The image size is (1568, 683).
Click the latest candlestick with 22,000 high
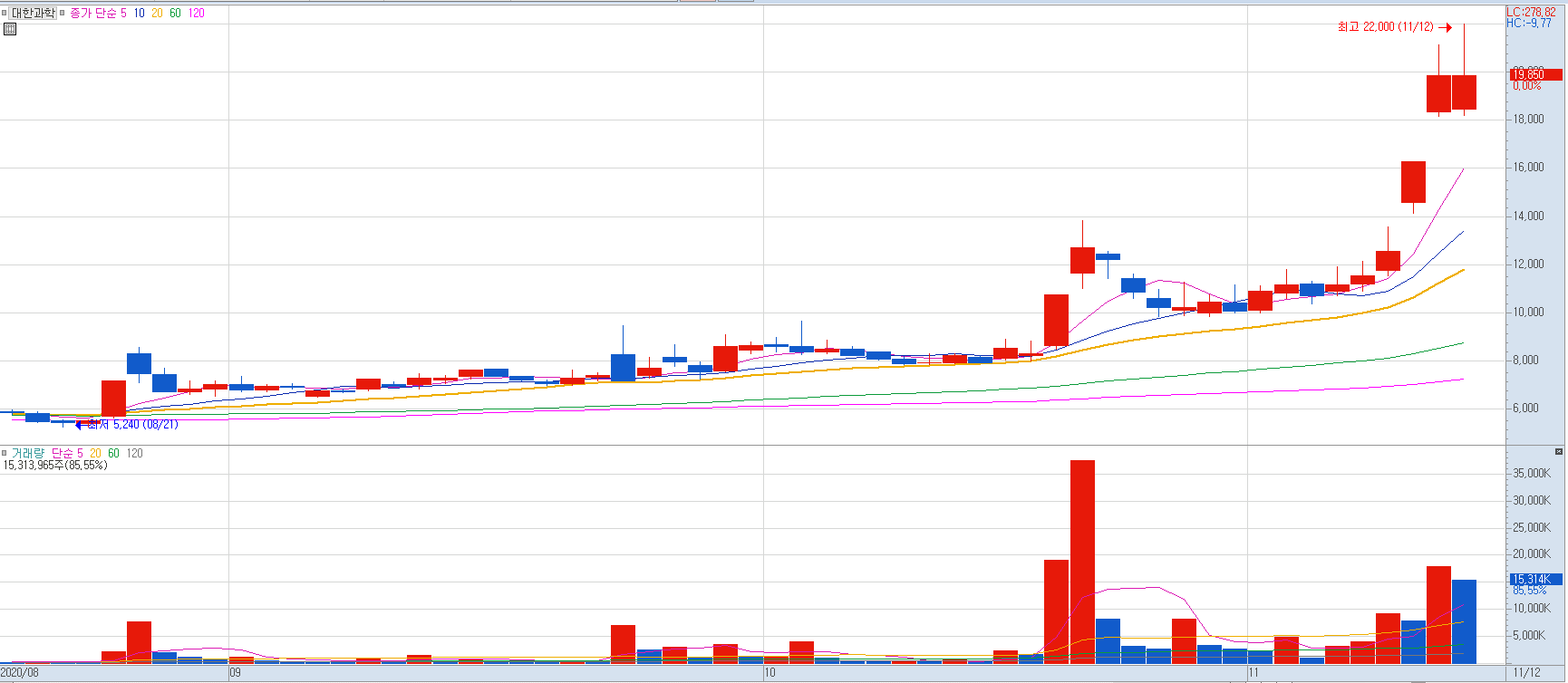coord(1464,91)
